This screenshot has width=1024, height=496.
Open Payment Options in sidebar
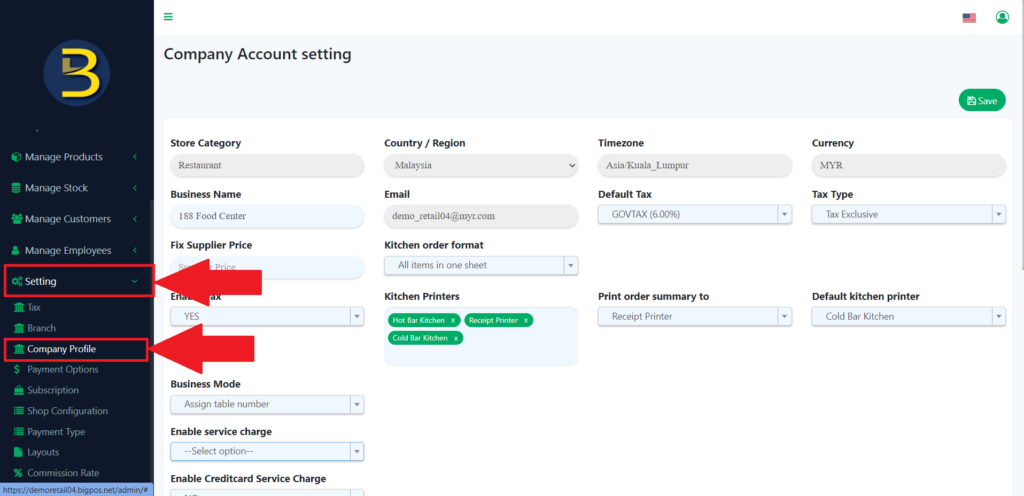tap(62, 369)
